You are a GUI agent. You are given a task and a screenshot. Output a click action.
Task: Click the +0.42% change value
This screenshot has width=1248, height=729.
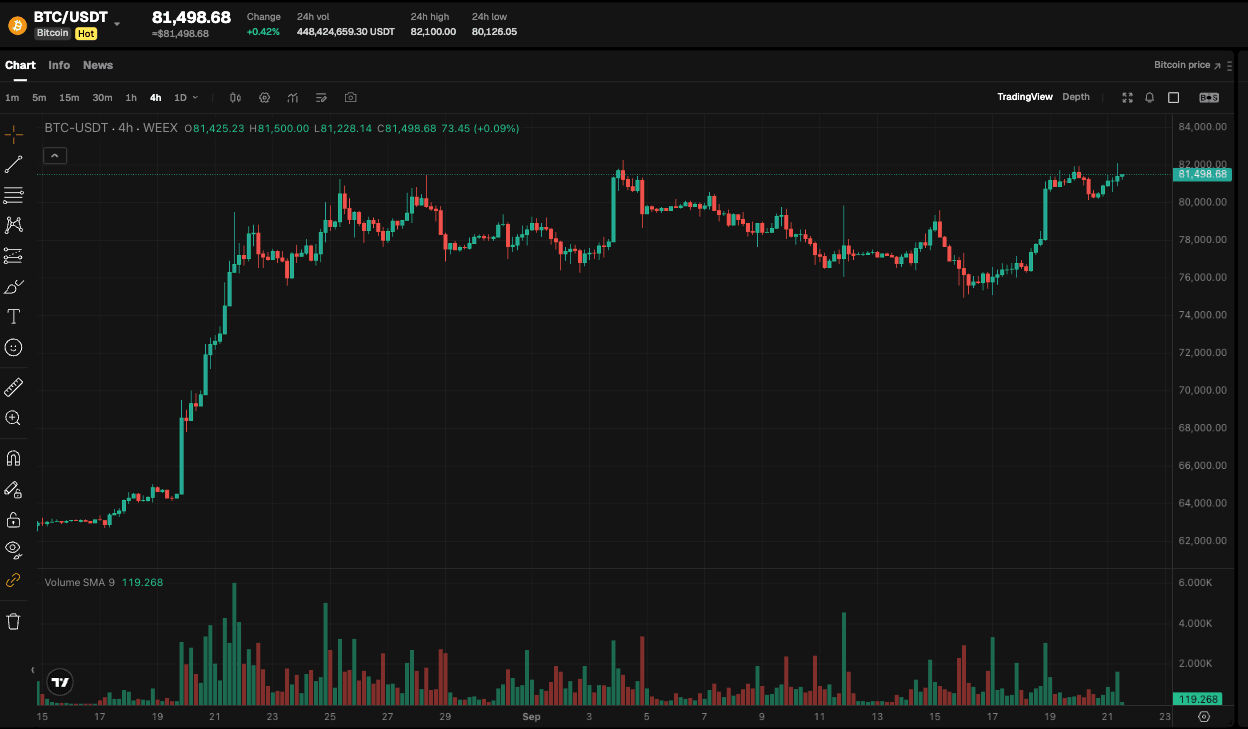pos(263,32)
